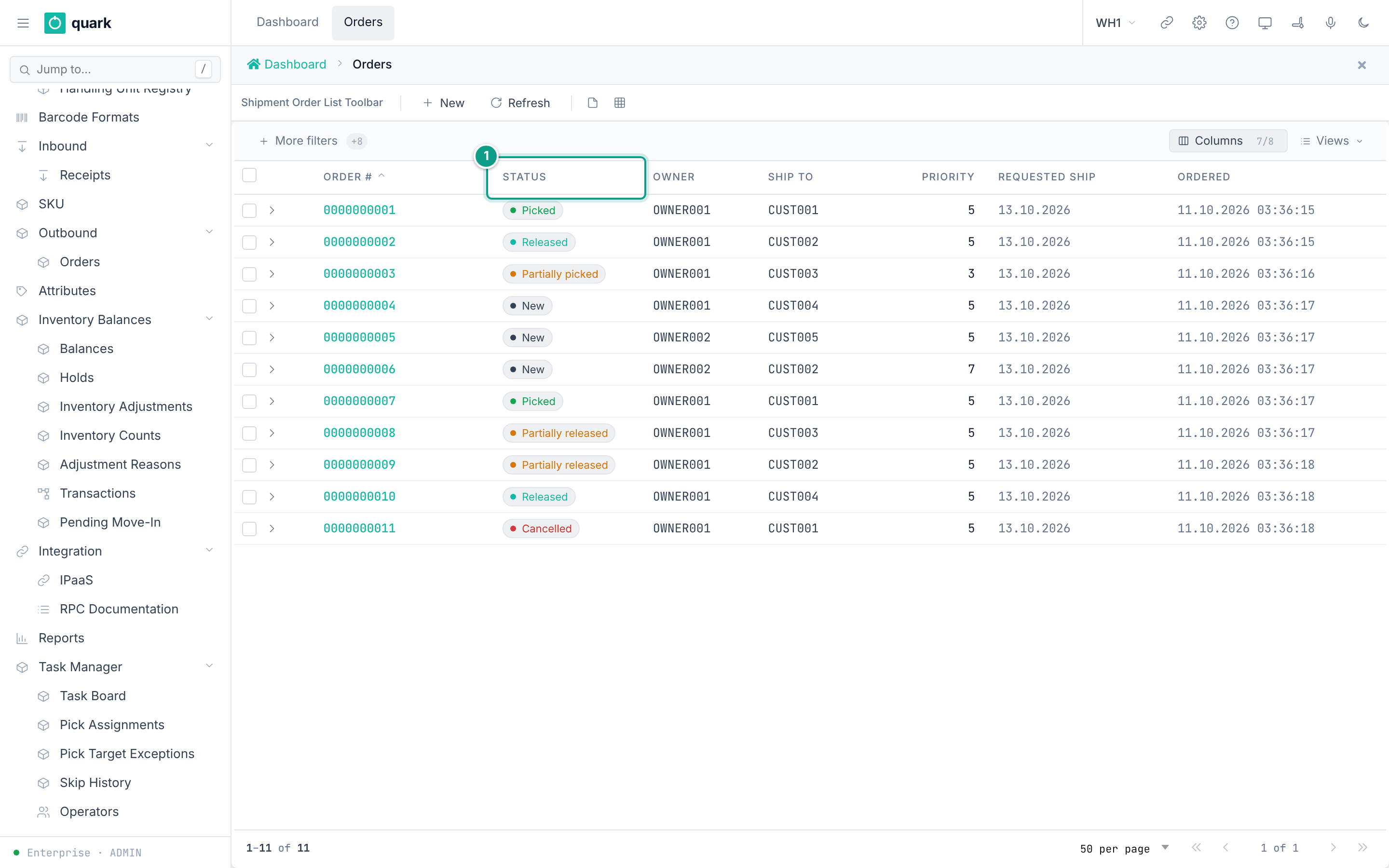
Task: Open order link 0000000004
Action: (x=359, y=306)
